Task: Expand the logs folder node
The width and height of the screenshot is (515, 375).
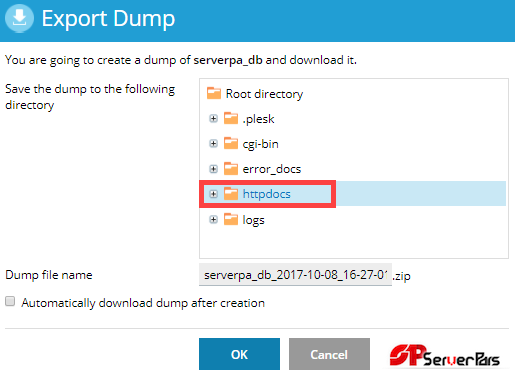Action: tap(213, 219)
